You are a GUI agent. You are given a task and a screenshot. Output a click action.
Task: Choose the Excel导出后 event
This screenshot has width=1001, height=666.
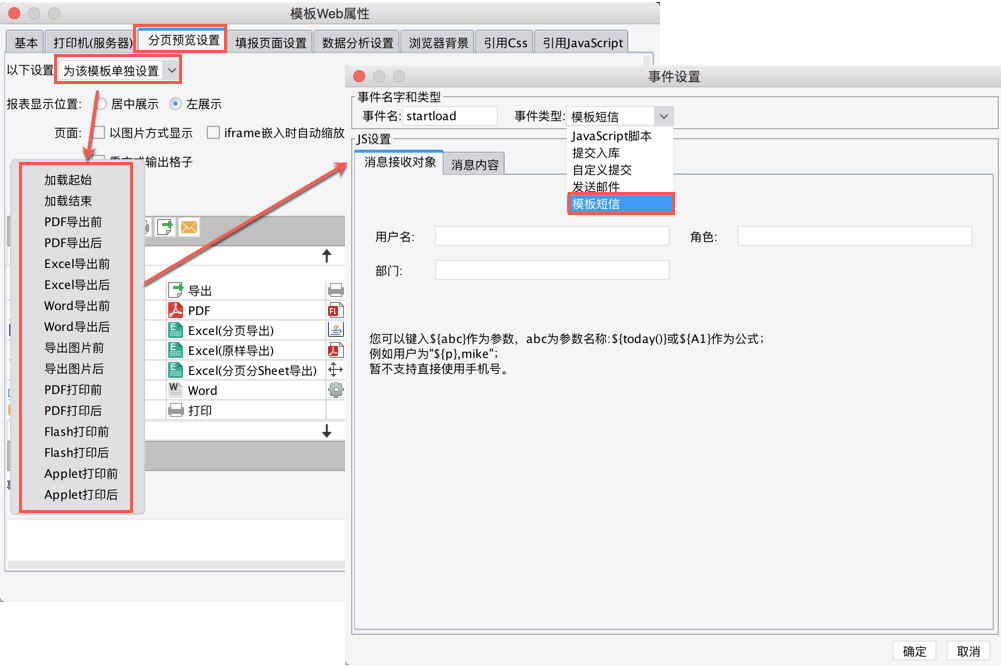(x=76, y=285)
